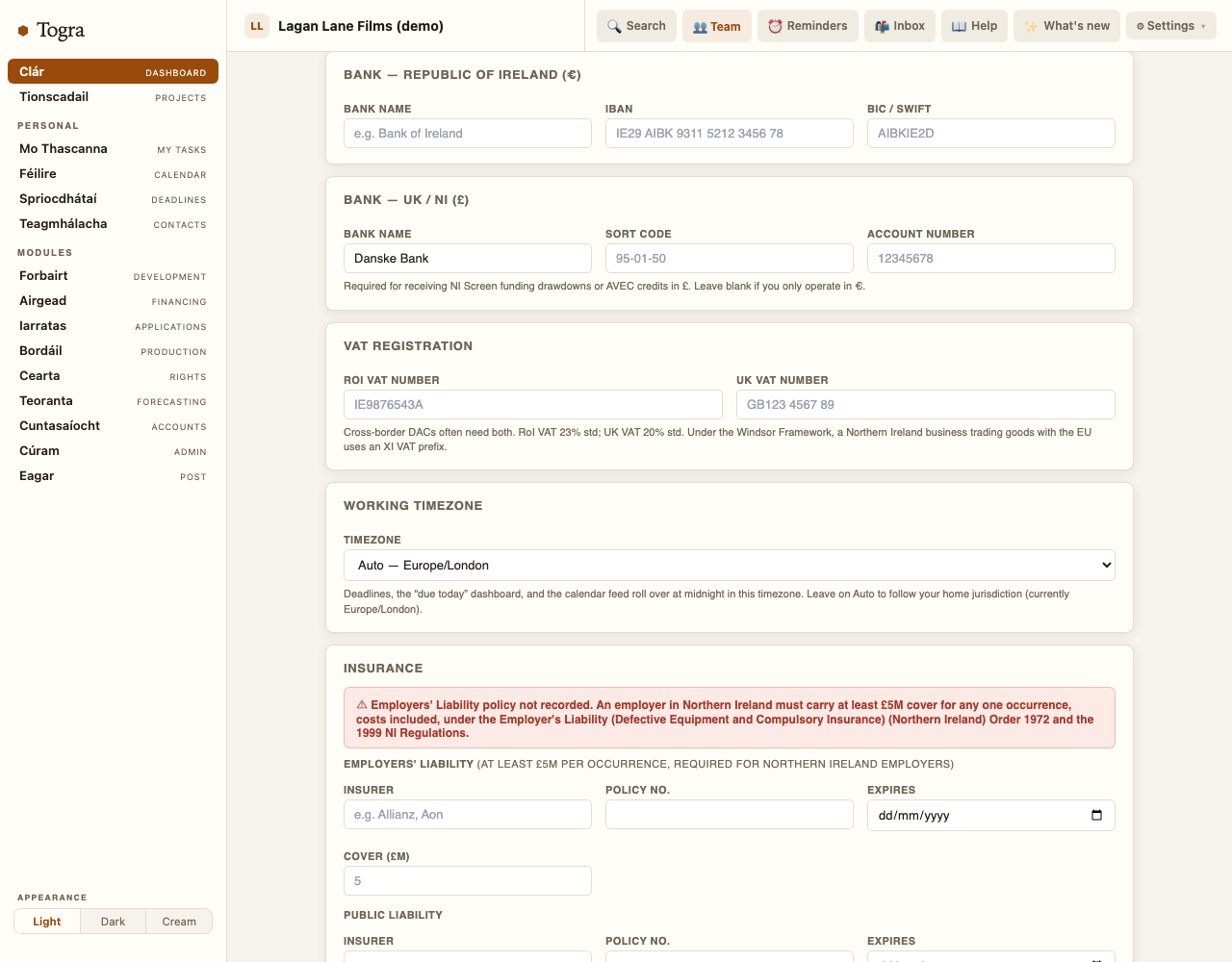Switch to Cream appearance theme
This screenshot has height=962, width=1232.
pos(179,922)
